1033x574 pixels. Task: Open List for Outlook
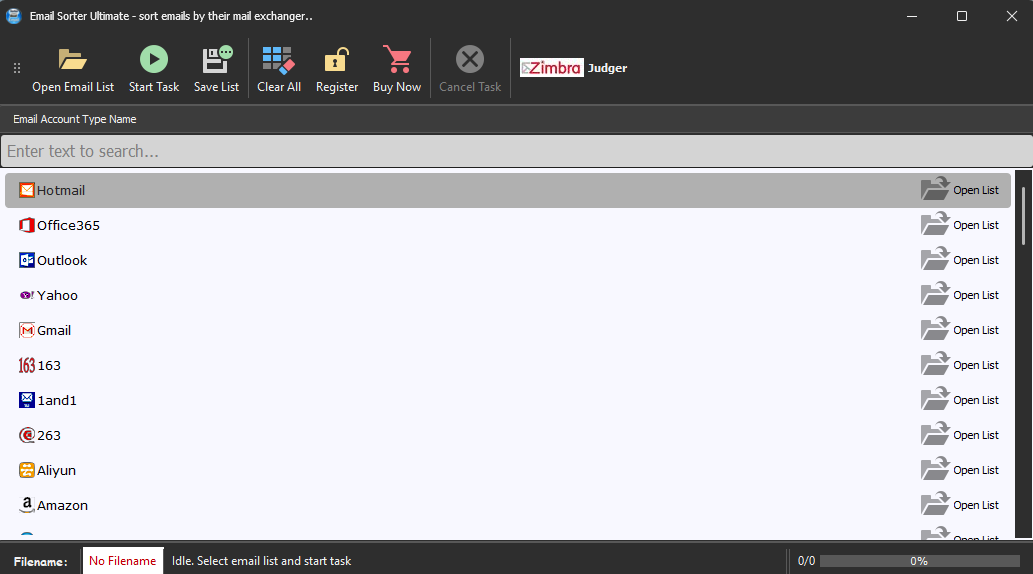pos(960,260)
